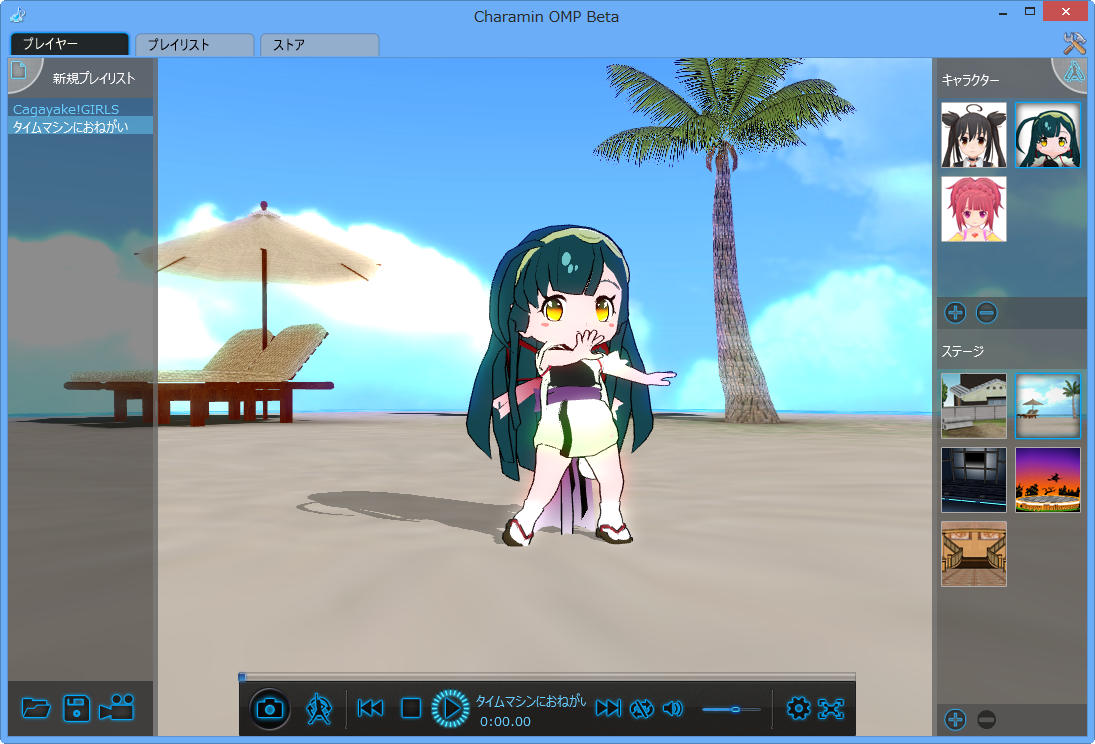
Task: Stop playback with the square button
Action: [411, 708]
